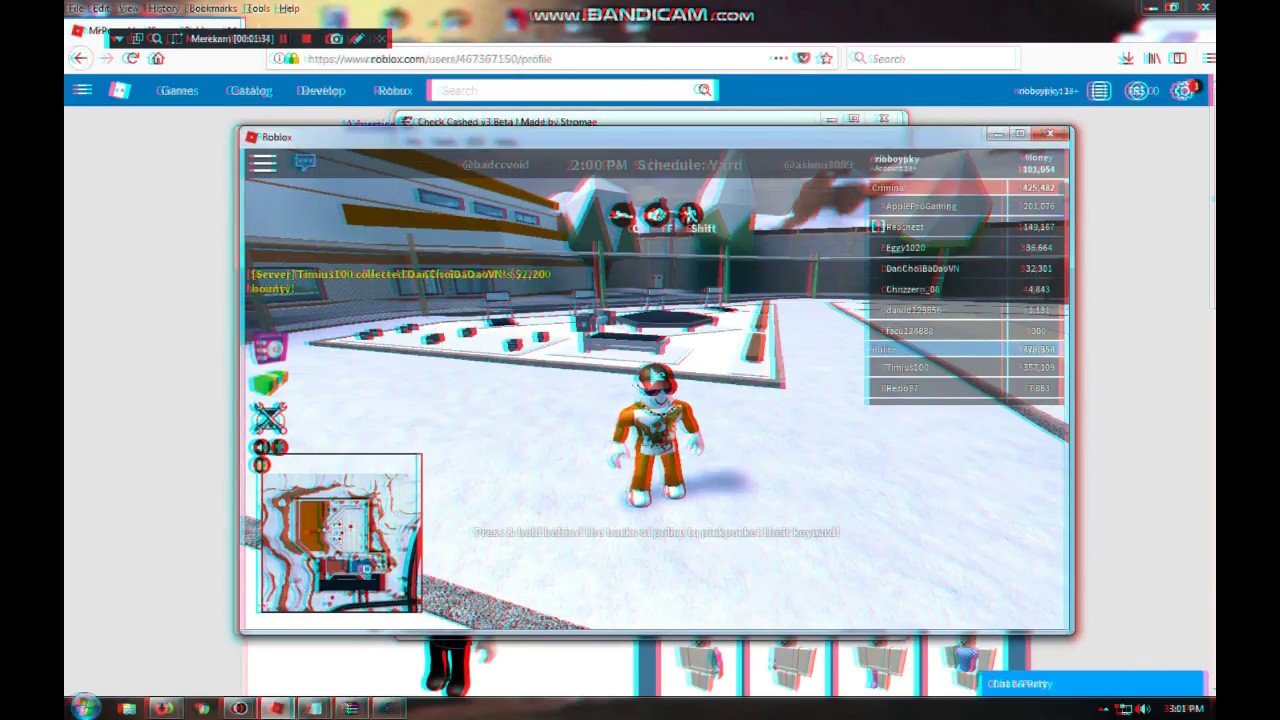Go to Develop on Roblox site
1280x720 pixels.
click(321, 90)
